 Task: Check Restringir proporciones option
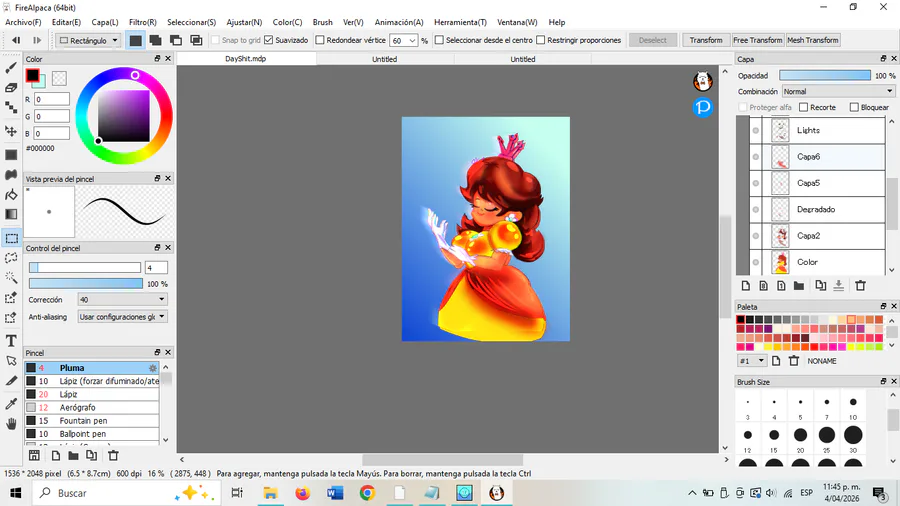tap(541, 40)
